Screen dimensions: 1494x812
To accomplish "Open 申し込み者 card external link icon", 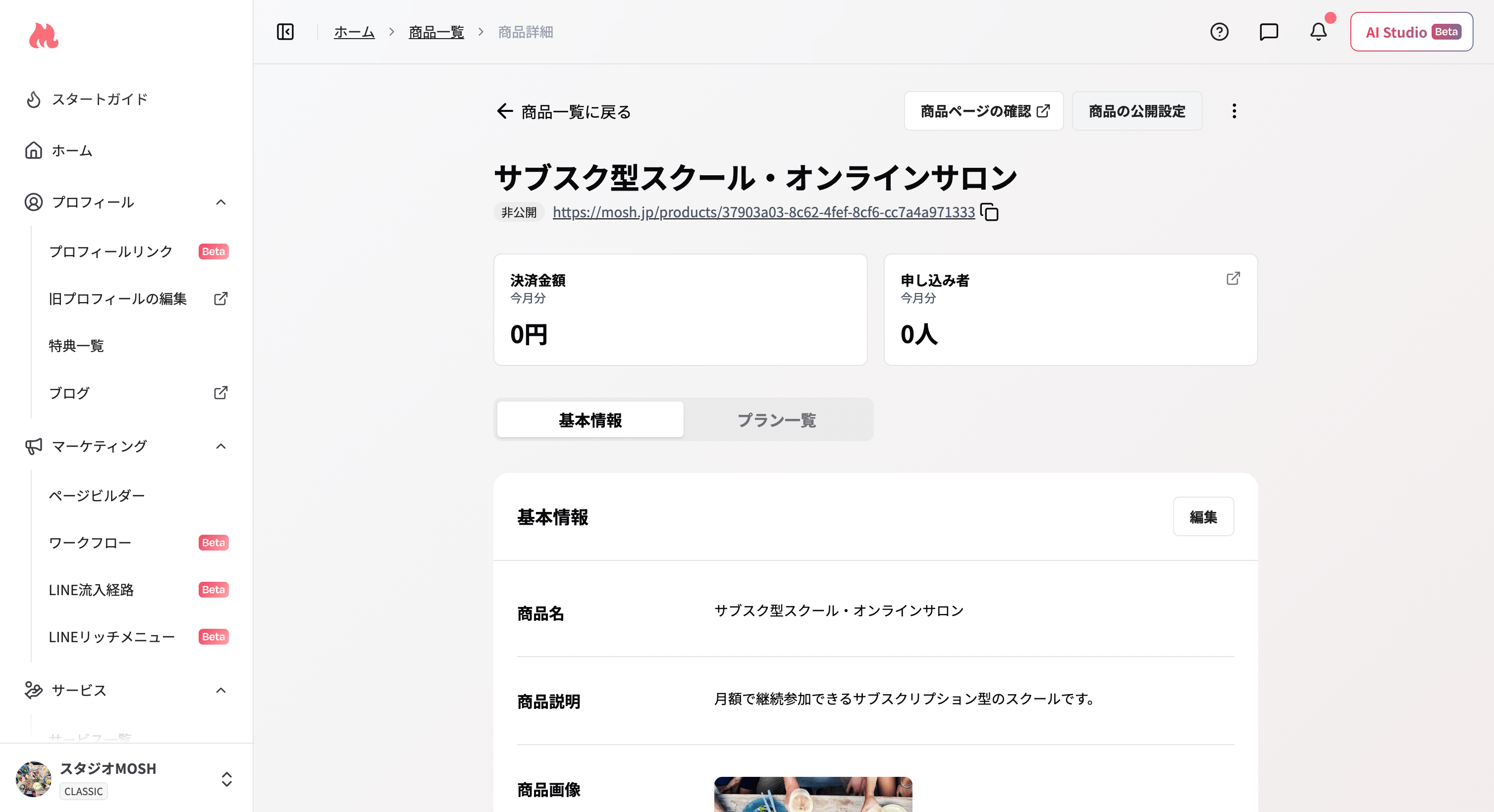I will coord(1233,278).
